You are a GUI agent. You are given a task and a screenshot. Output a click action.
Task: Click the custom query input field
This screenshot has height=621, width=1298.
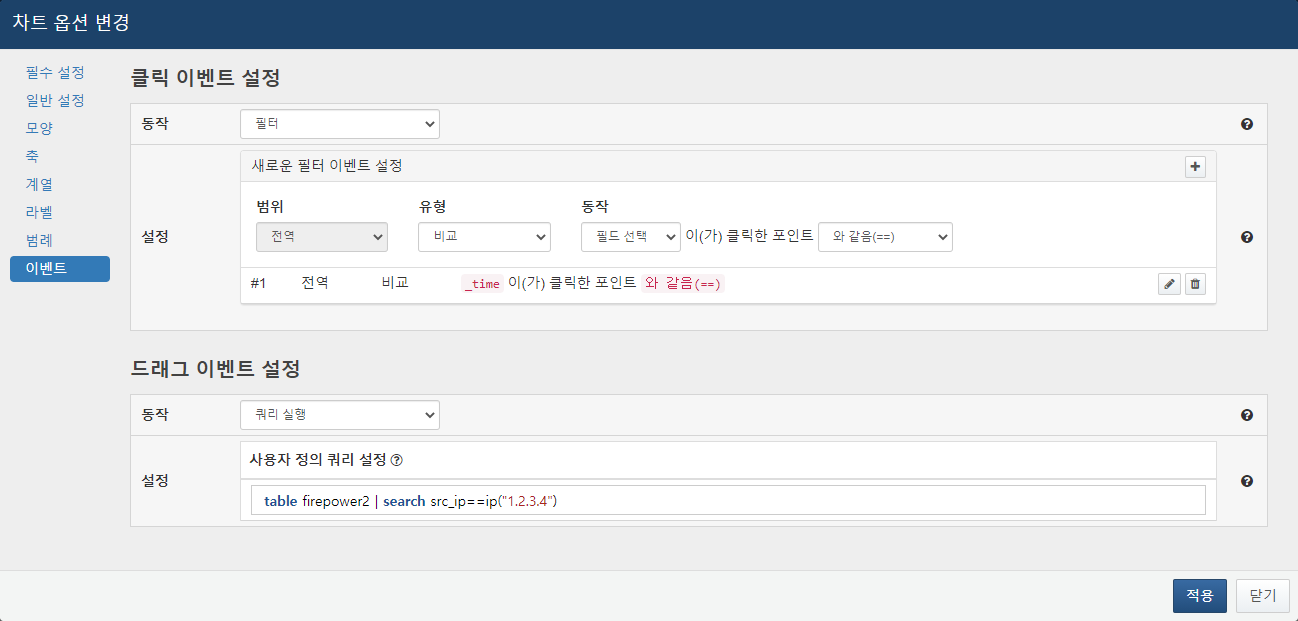728,501
